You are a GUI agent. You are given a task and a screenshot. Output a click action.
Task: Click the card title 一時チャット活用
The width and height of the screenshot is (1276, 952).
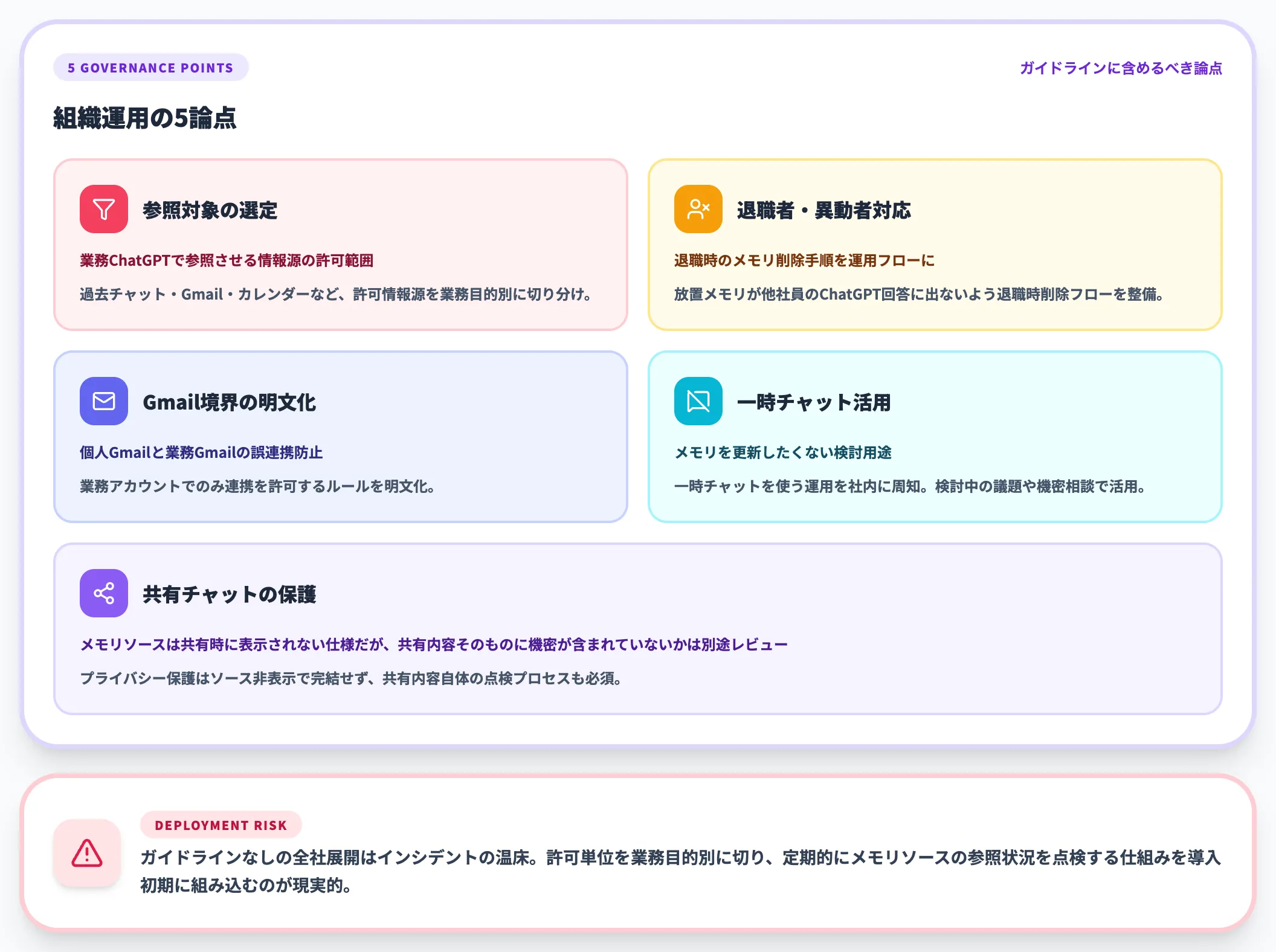(814, 402)
